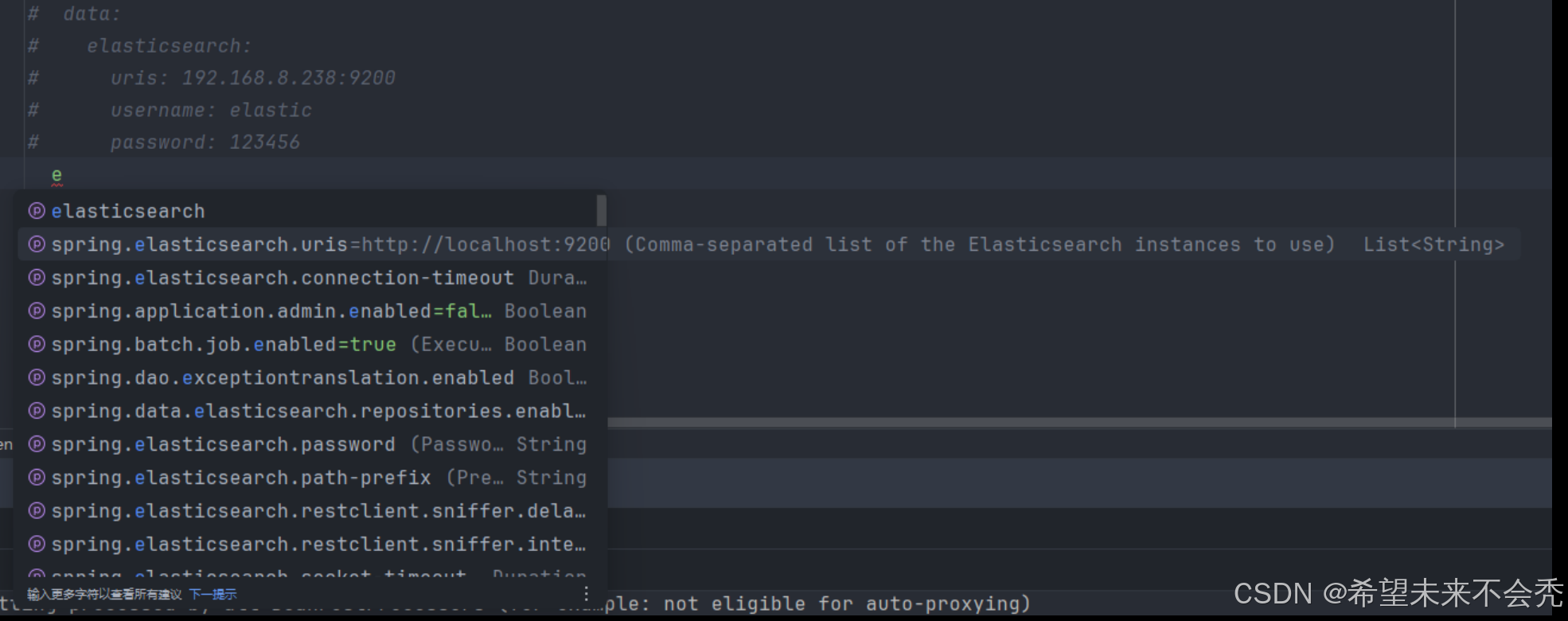Select spring.elasticsearch.restclient.sniffer.interval suggestion
1568x621 pixels.
tap(310, 545)
